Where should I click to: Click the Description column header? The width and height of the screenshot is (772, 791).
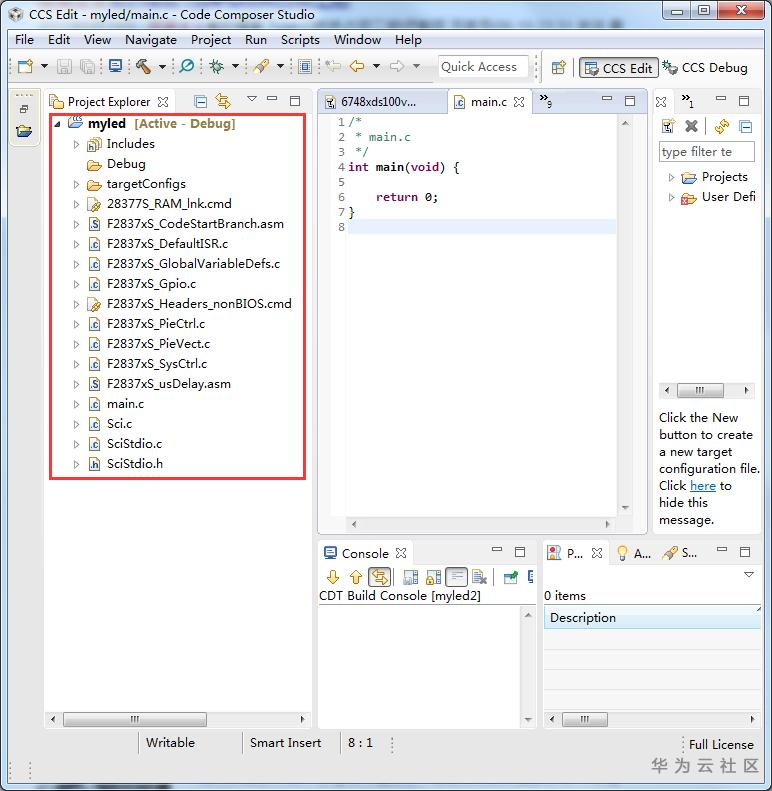(652, 618)
